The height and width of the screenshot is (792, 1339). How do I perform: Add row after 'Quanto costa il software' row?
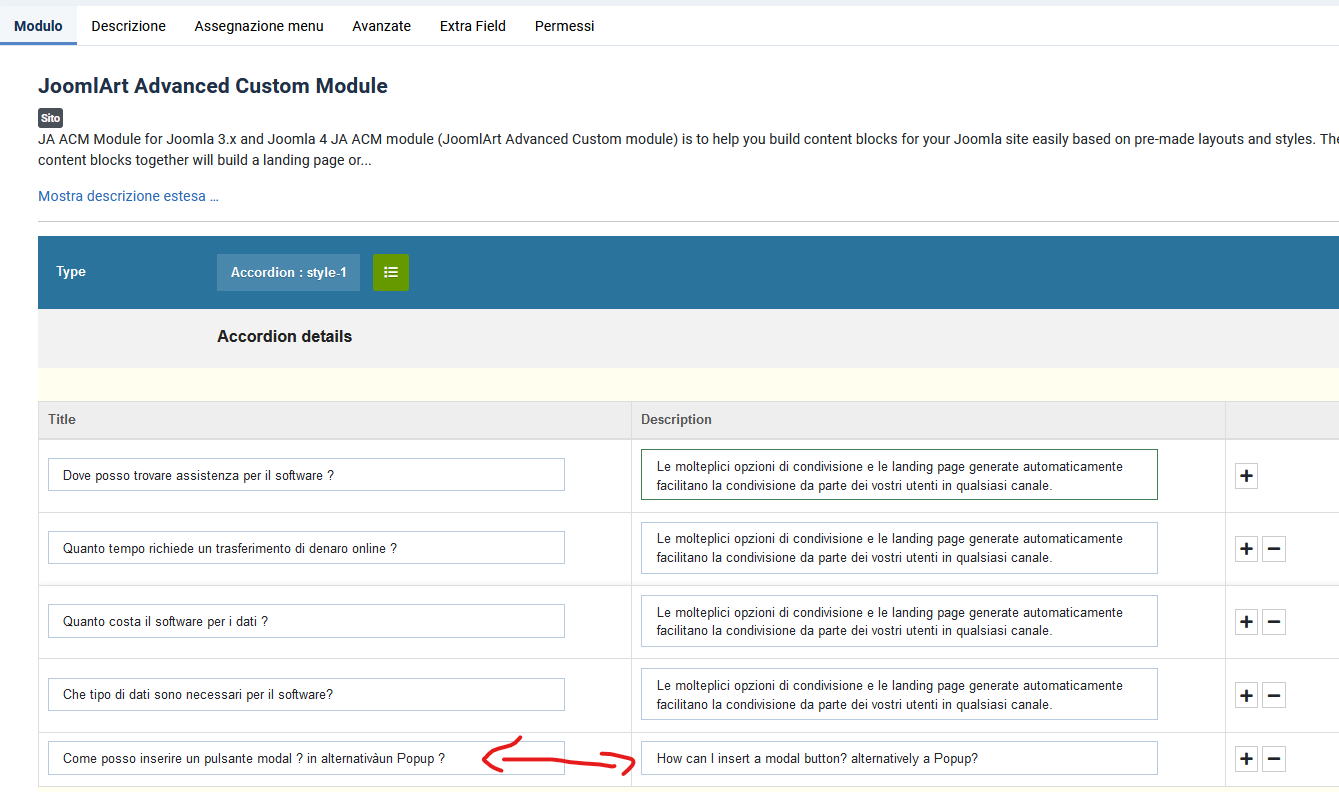(x=1246, y=622)
